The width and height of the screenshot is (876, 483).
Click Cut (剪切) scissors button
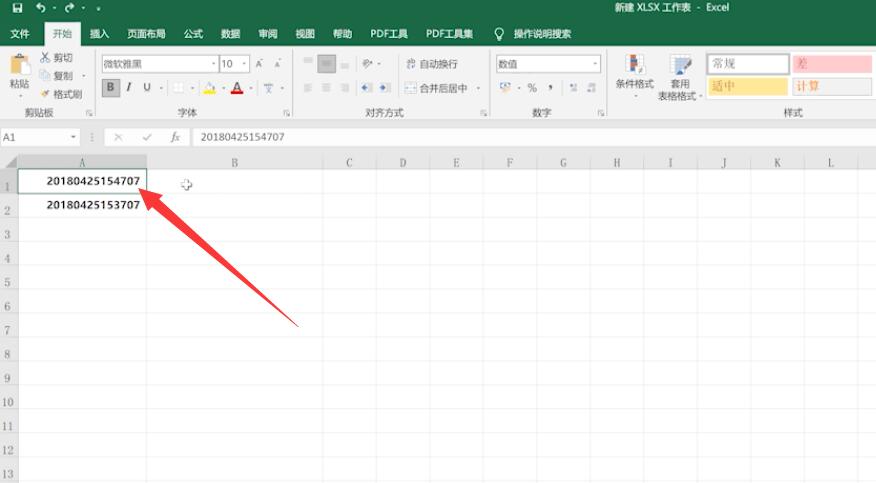click(x=56, y=58)
